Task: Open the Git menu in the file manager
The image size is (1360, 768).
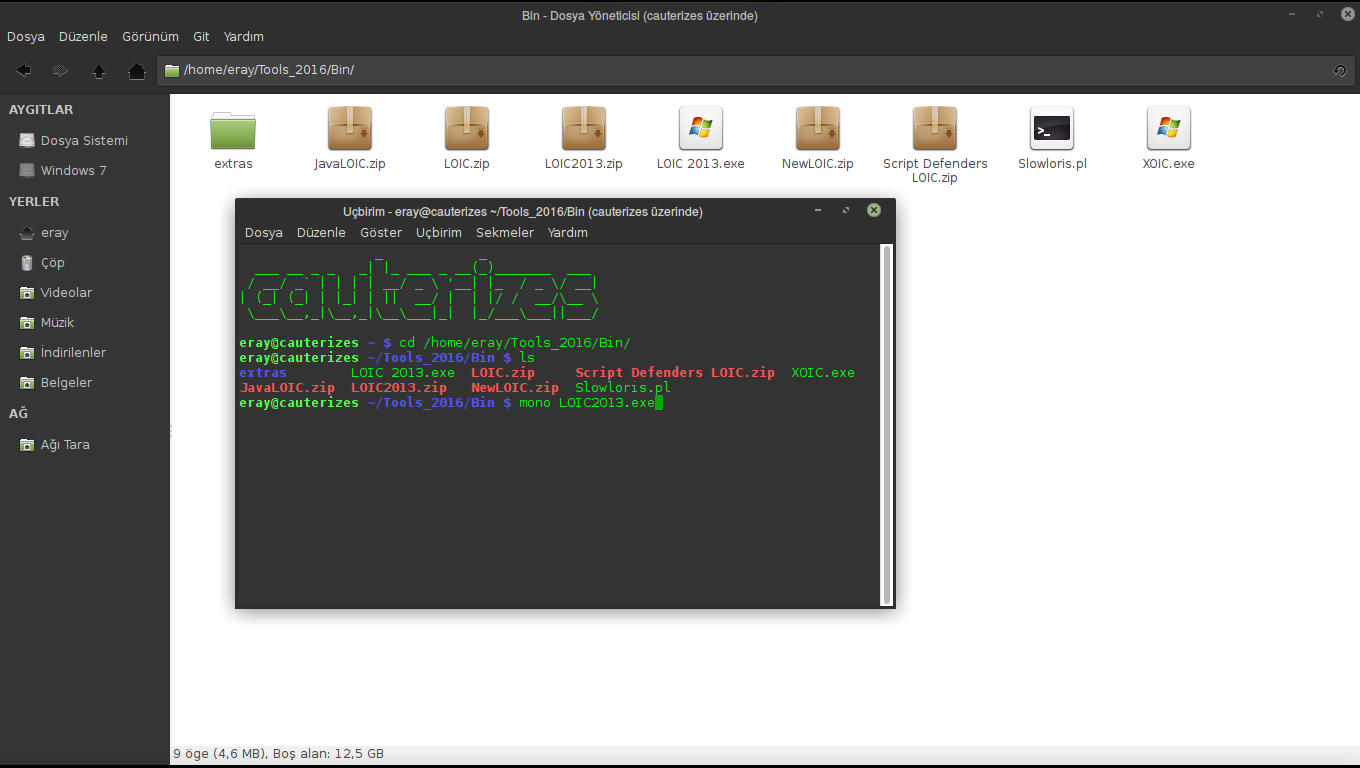Action: coord(201,37)
